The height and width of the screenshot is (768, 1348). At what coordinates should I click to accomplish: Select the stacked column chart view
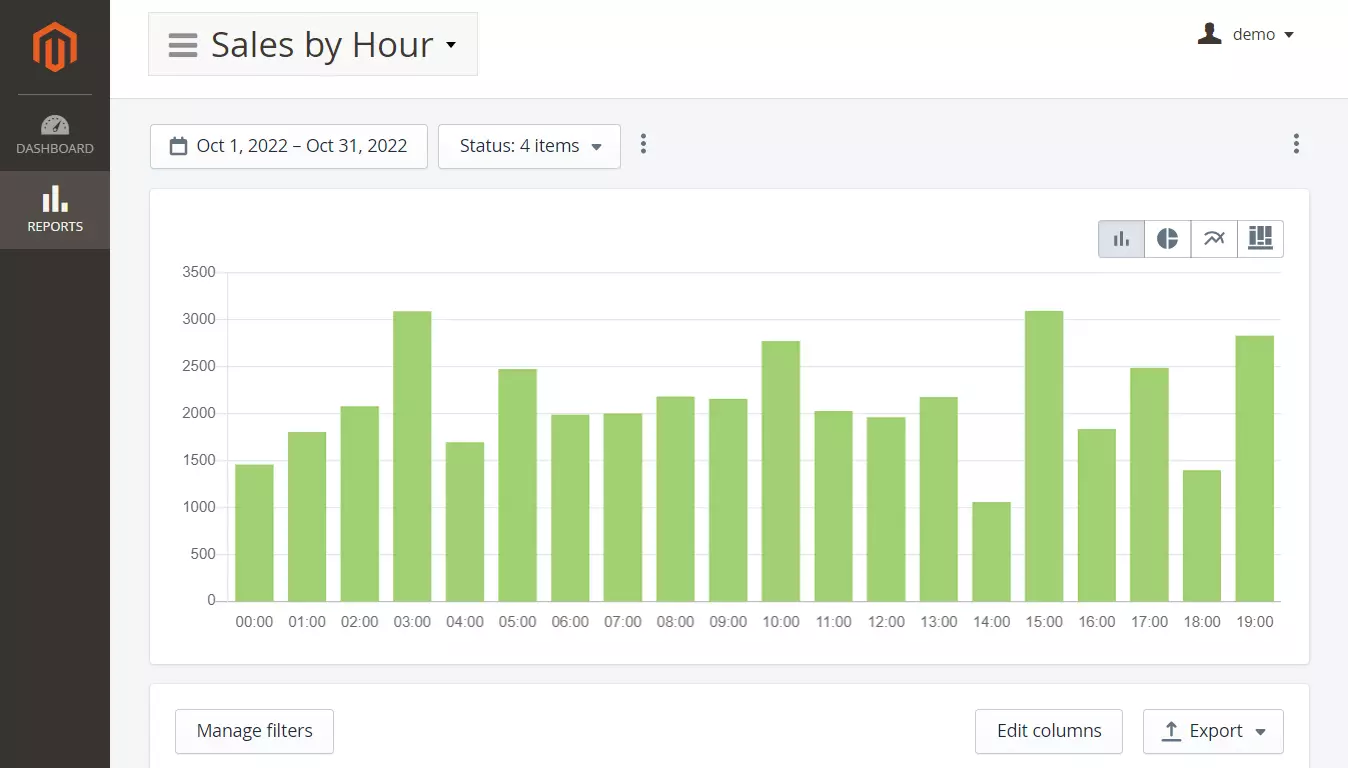point(1260,239)
